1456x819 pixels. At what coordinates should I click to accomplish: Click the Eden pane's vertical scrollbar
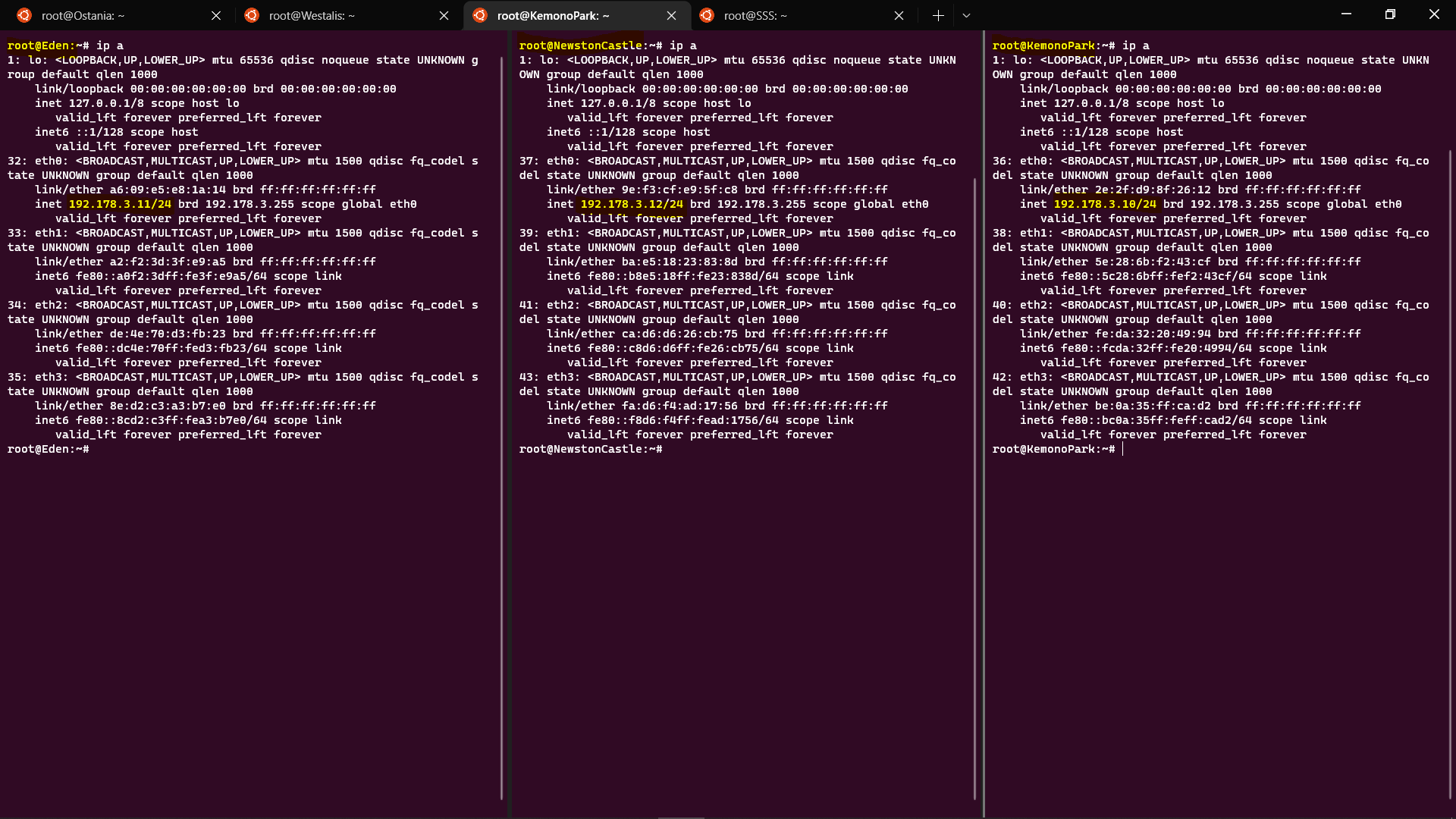pos(501,425)
